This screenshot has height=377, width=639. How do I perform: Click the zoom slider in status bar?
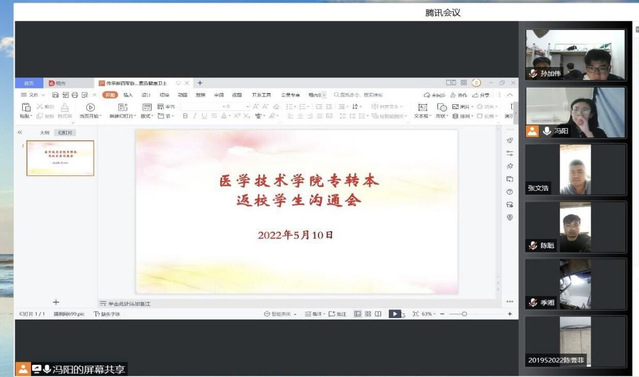464,314
